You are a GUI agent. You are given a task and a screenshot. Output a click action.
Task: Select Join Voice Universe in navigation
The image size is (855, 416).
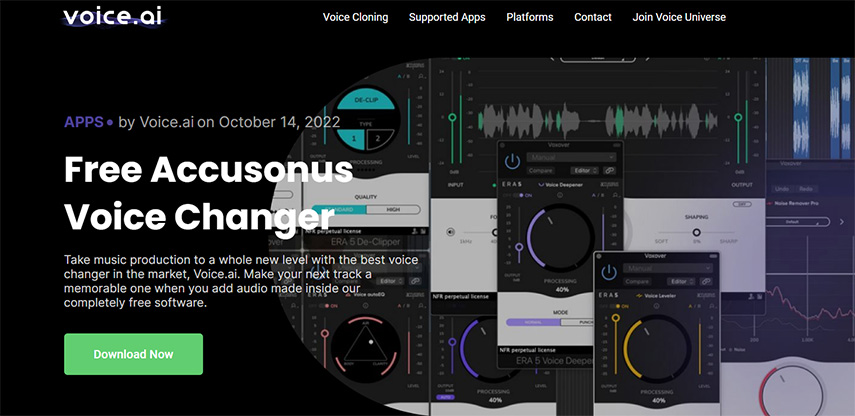[679, 17]
